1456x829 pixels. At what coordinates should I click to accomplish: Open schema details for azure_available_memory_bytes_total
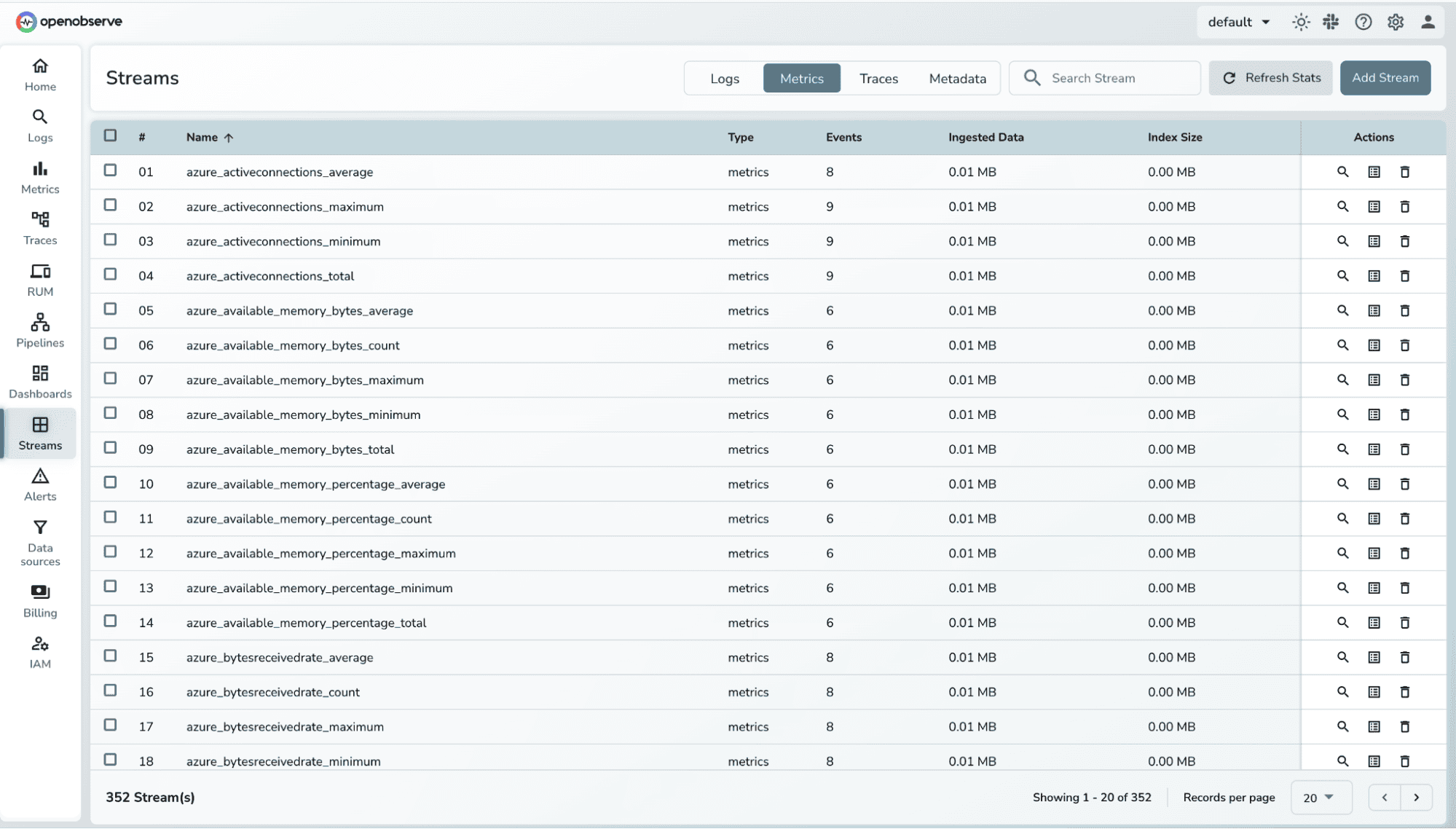[x=1374, y=449]
